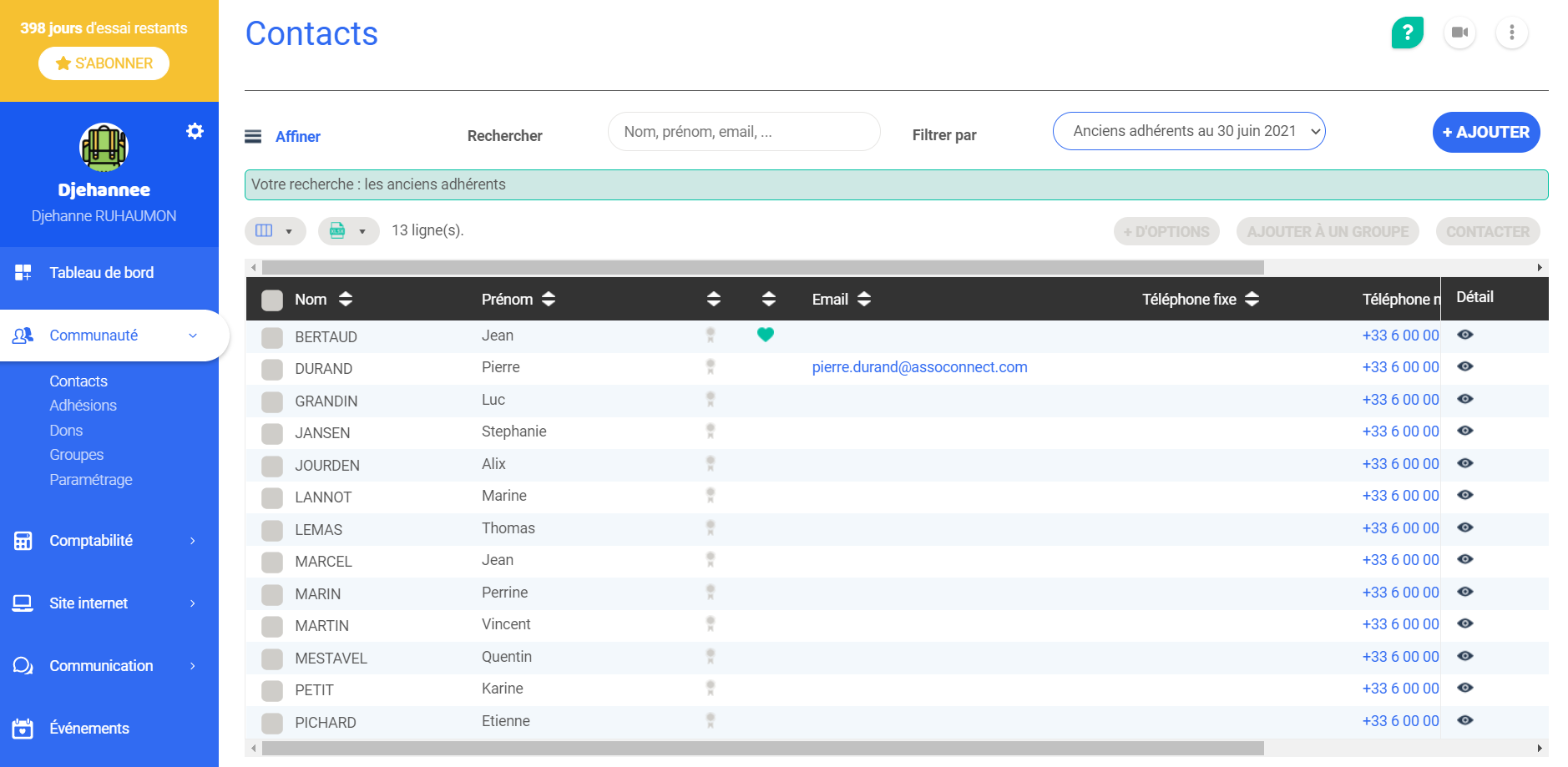Click the video camera icon

(x=1459, y=33)
